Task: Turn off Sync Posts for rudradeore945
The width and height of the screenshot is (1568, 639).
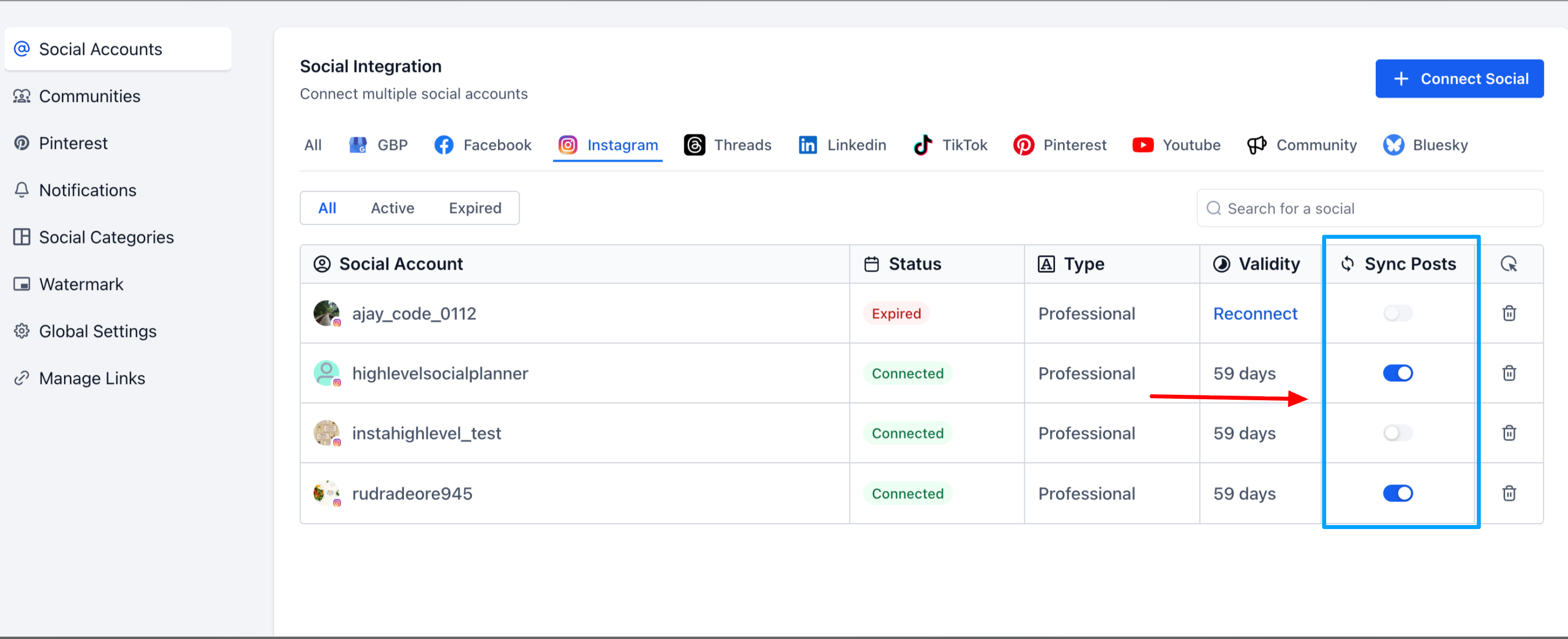Action: [1398, 493]
